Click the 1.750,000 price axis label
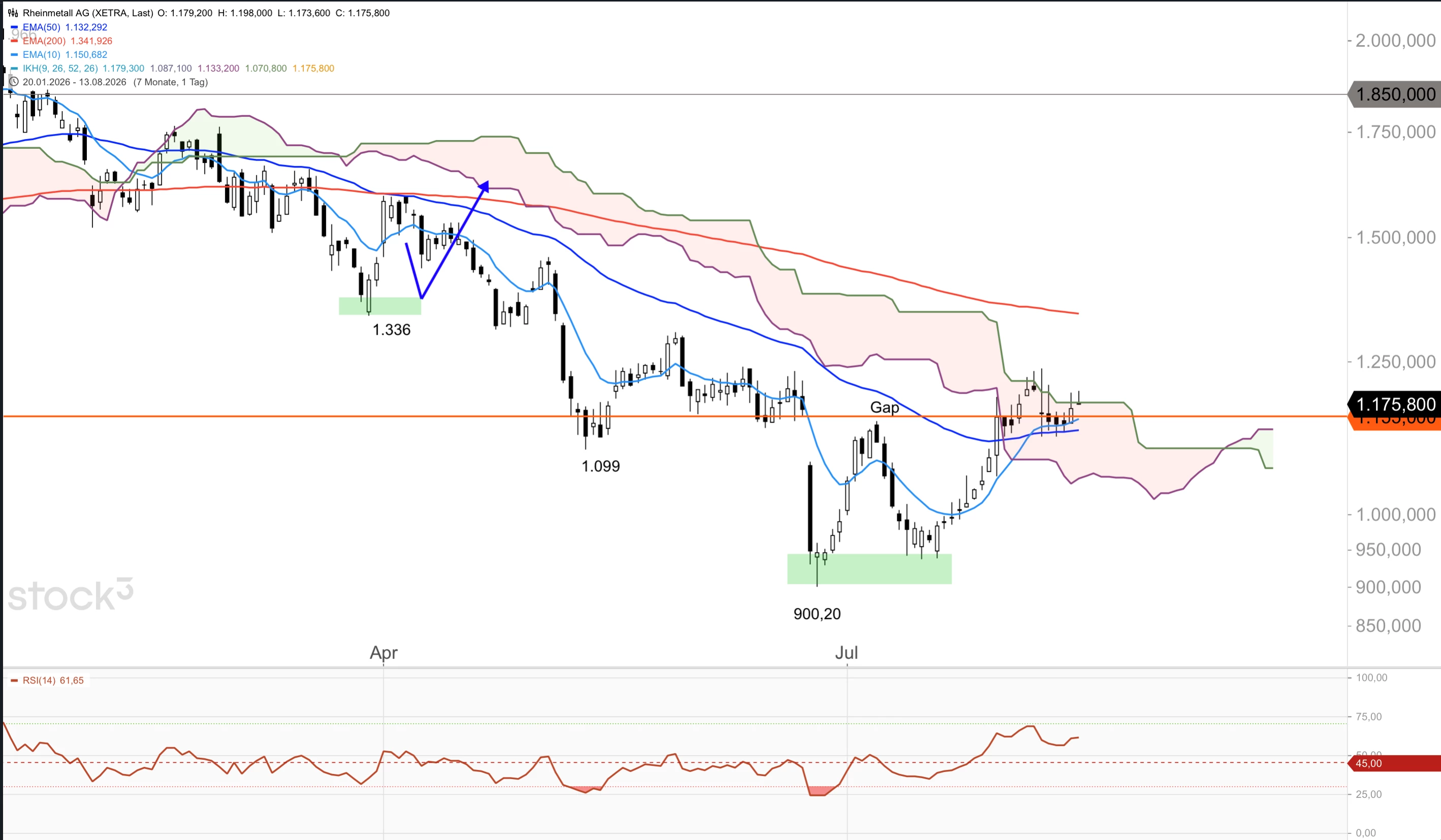 click(x=1395, y=132)
